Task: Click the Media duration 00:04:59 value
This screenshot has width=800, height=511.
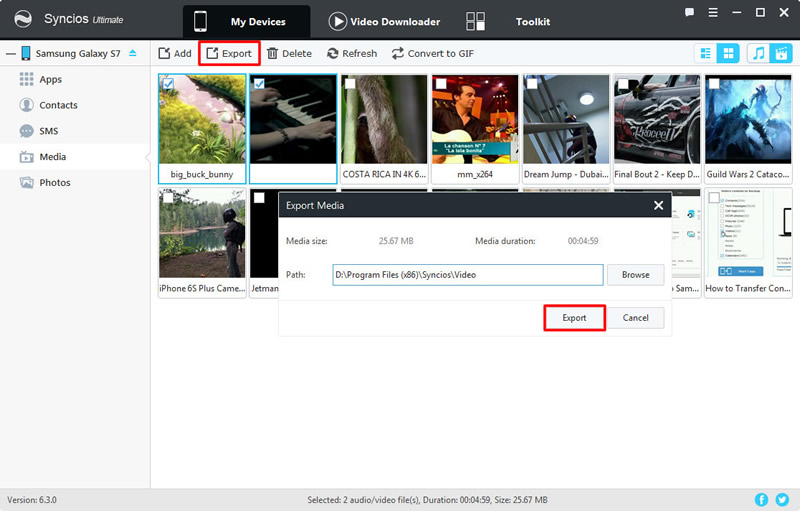Action: 583,241
